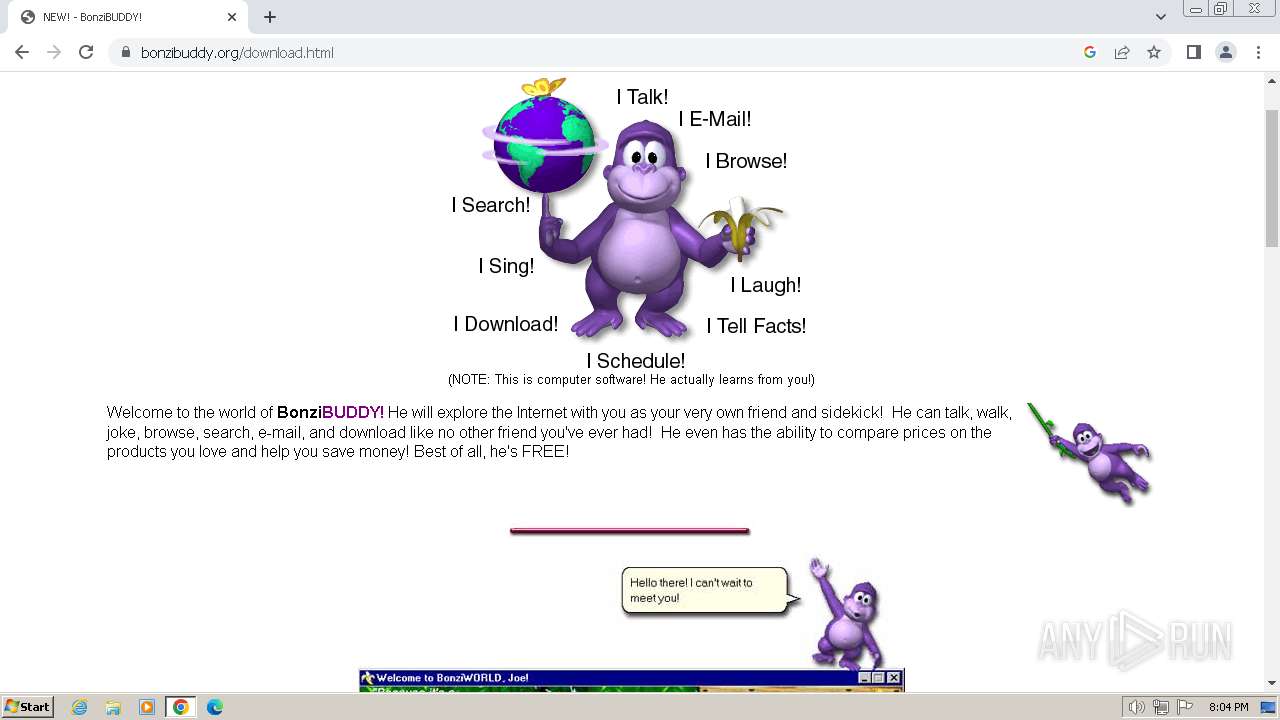
Task: Open the media player taskbar icon
Action: point(147,707)
